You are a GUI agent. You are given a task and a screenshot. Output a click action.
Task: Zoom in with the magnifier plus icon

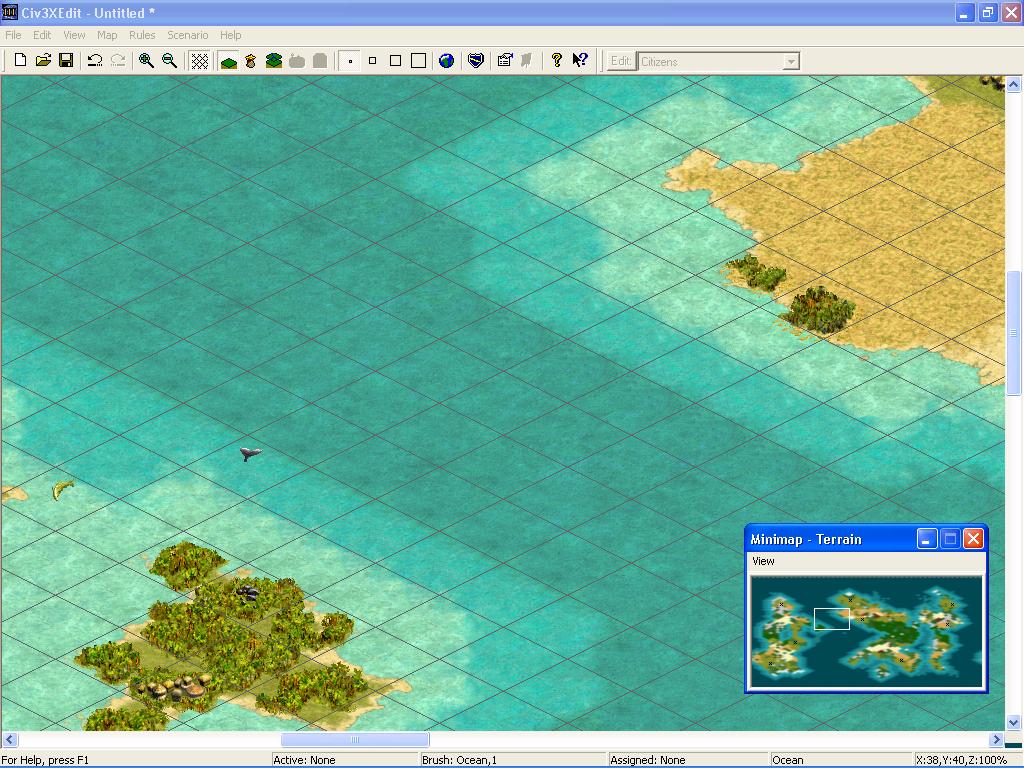click(146, 61)
